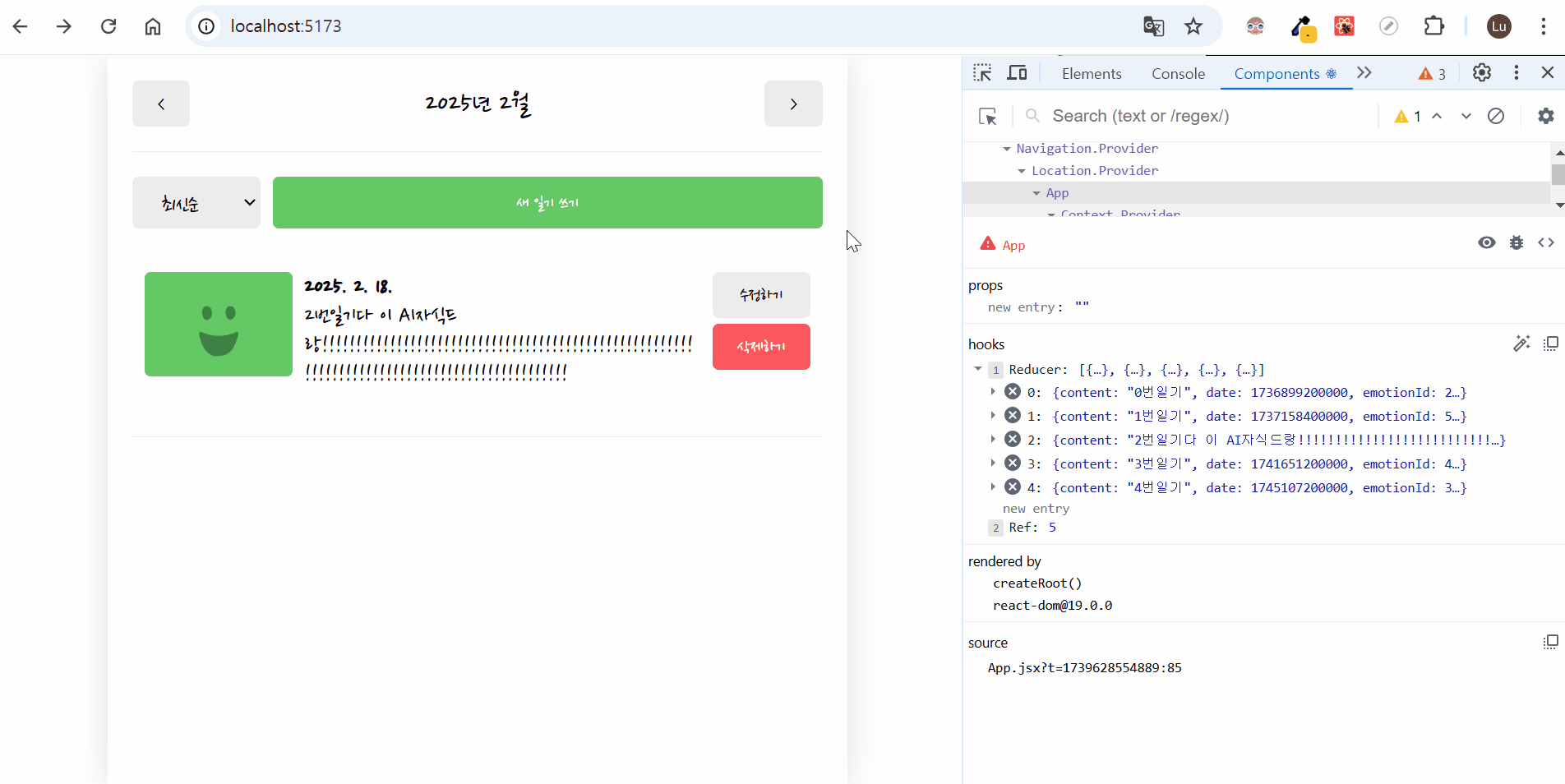
Task: Open the Extensions puzzle icon
Action: click(x=1433, y=26)
